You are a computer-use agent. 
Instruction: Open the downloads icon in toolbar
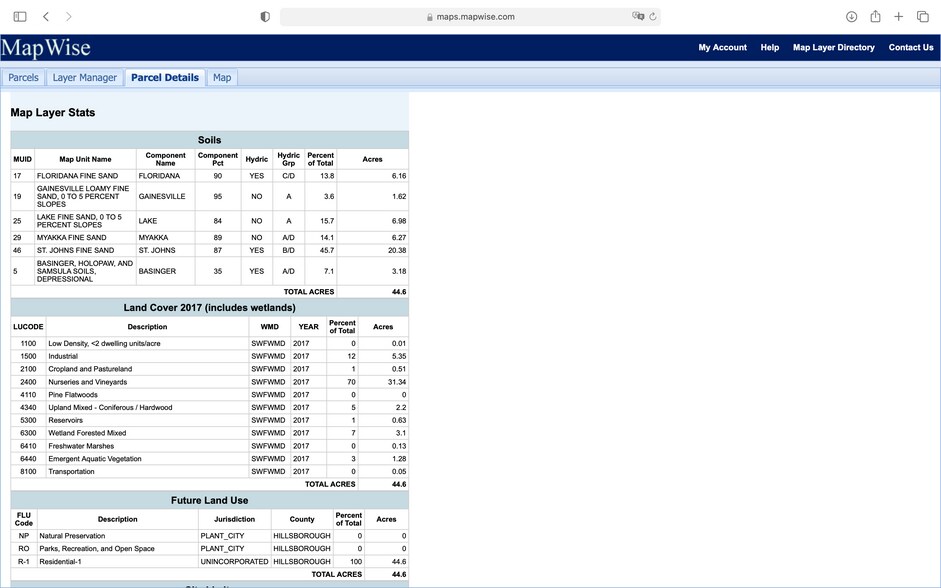[851, 17]
